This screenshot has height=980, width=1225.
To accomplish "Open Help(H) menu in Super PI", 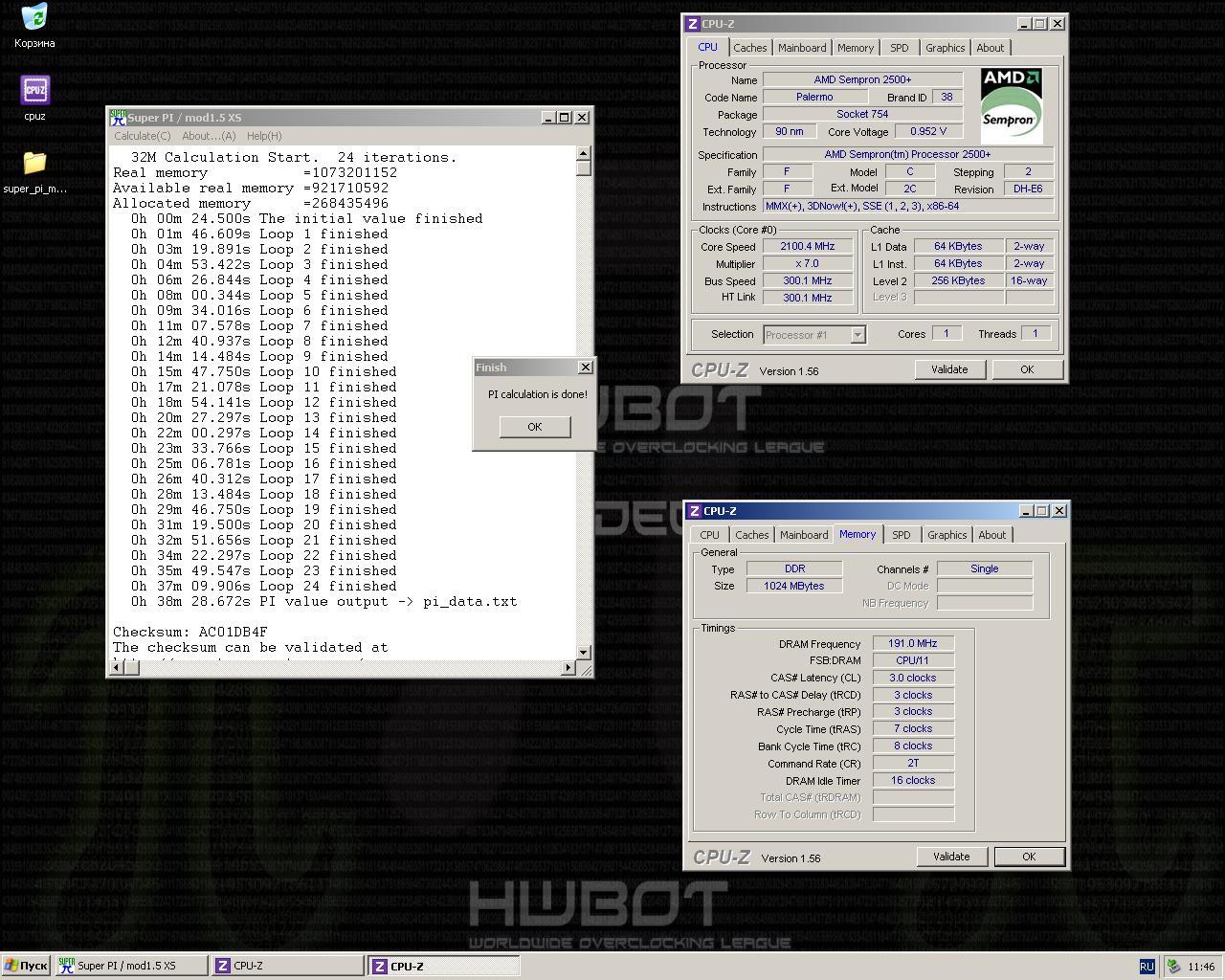I will 264,136.
